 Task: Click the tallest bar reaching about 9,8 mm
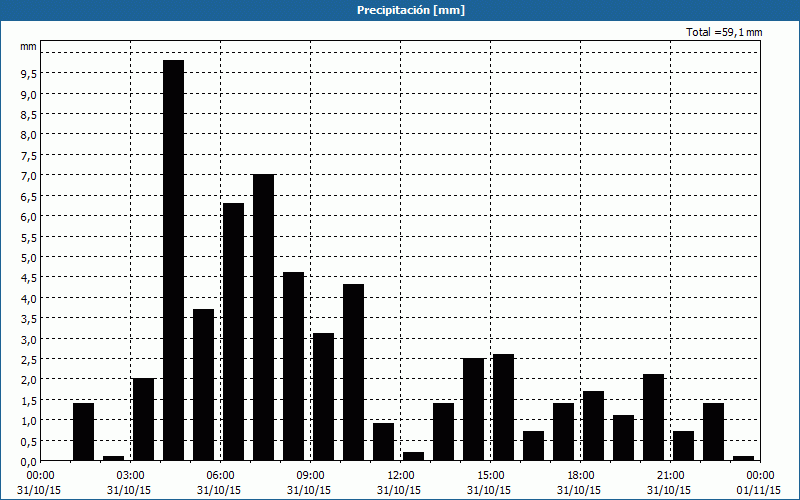click(173, 260)
